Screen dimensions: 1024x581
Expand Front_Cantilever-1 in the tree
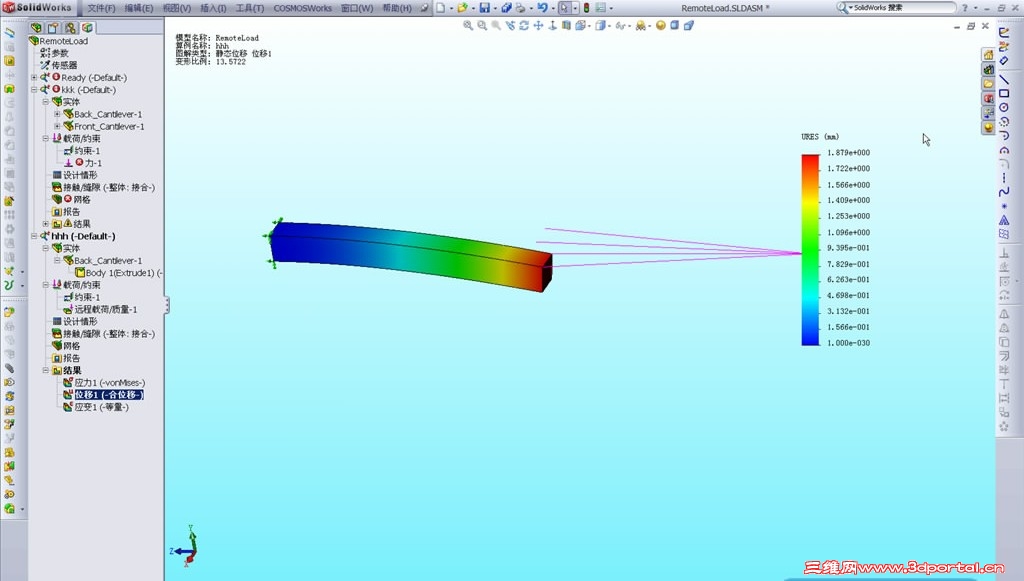tap(57, 126)
